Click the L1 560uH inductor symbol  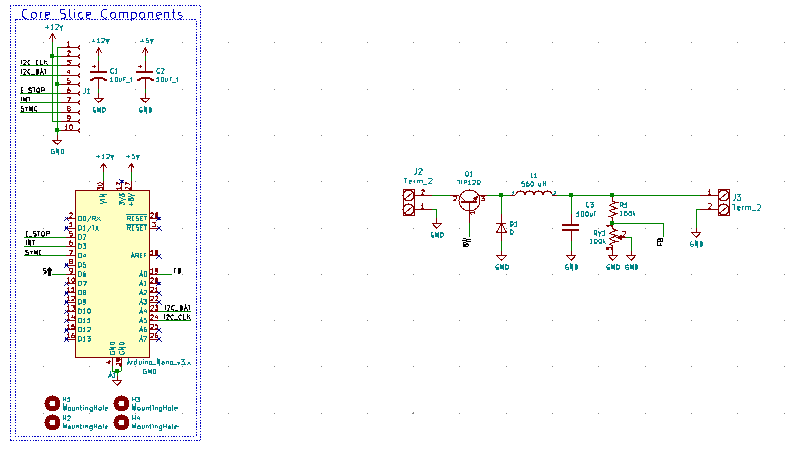coord(533,194)
